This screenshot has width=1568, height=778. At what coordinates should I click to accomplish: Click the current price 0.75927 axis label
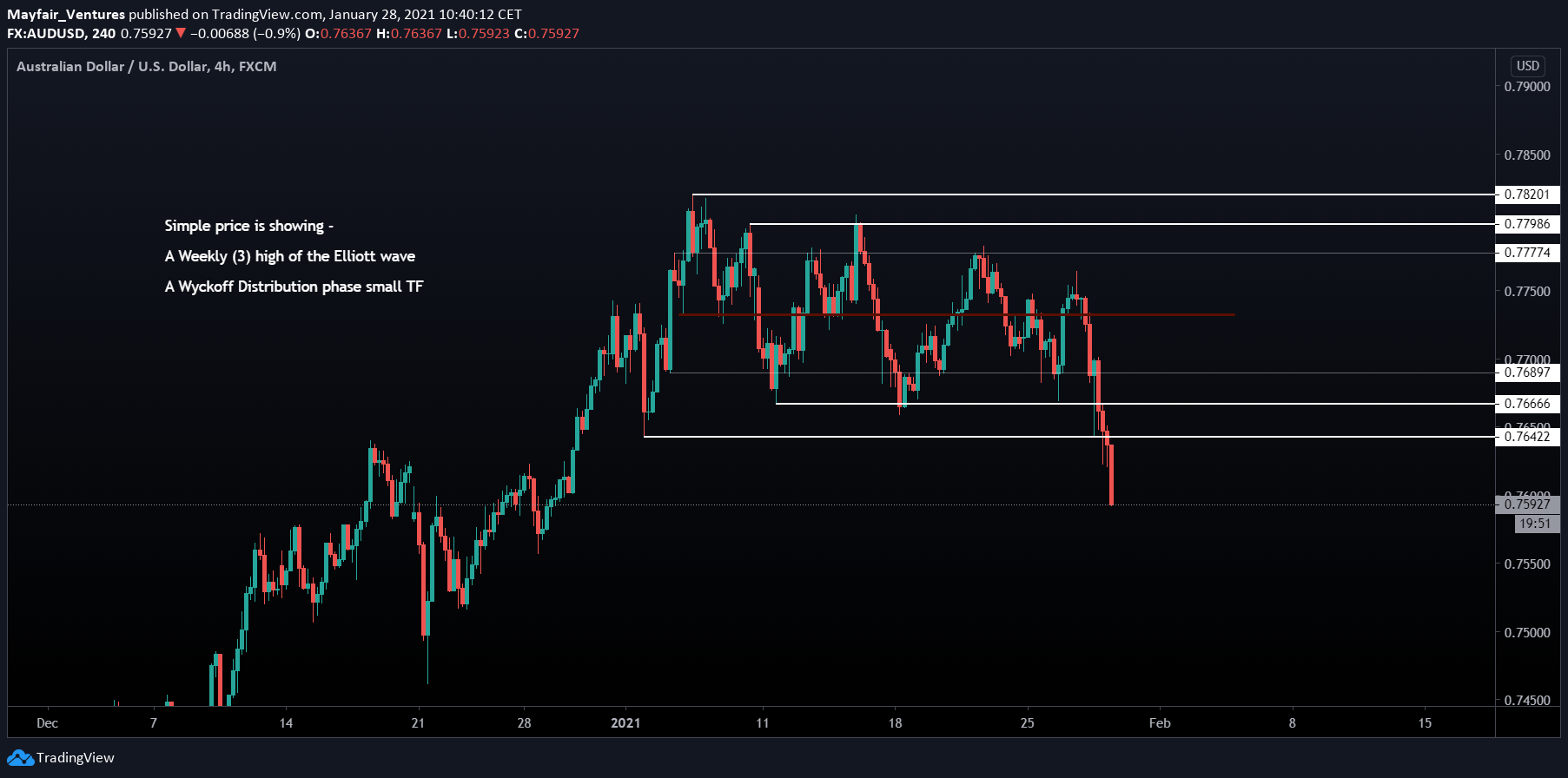[1527, 504]
